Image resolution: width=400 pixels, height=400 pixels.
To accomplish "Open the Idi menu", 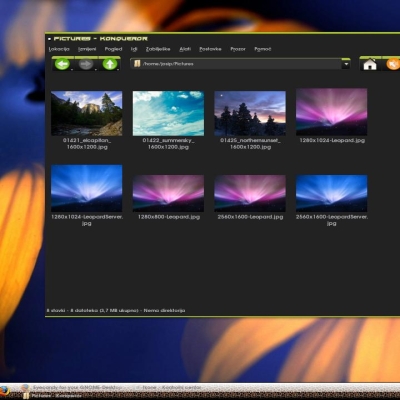I will (134, 49).
